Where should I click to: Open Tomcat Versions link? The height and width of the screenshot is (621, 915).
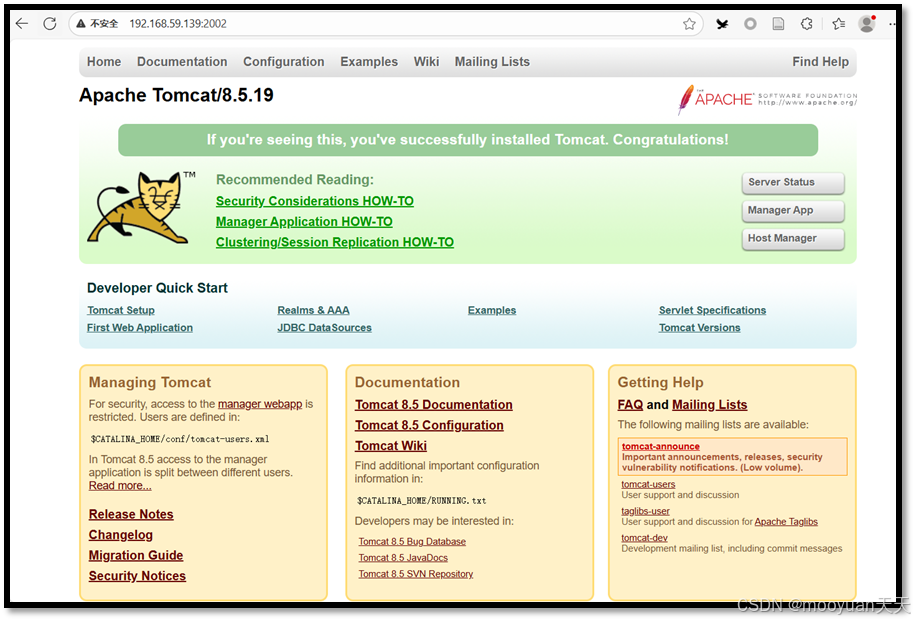(x=700, y=328)
